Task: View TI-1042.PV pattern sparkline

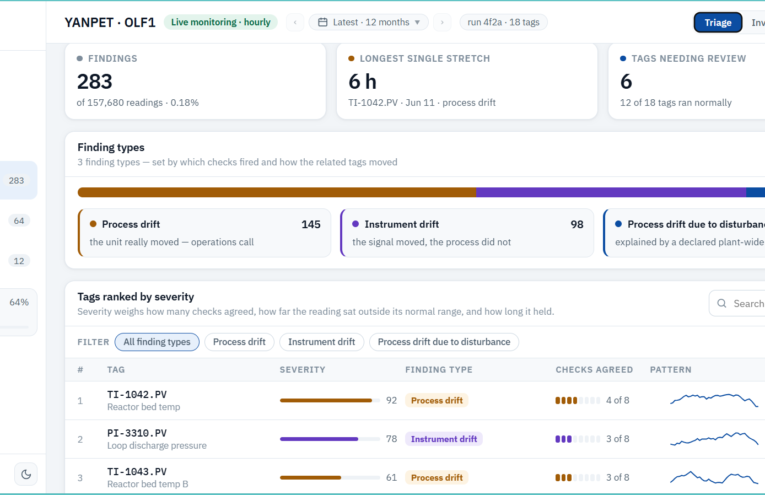Action: pyautogui.click(x=714, y=400)
